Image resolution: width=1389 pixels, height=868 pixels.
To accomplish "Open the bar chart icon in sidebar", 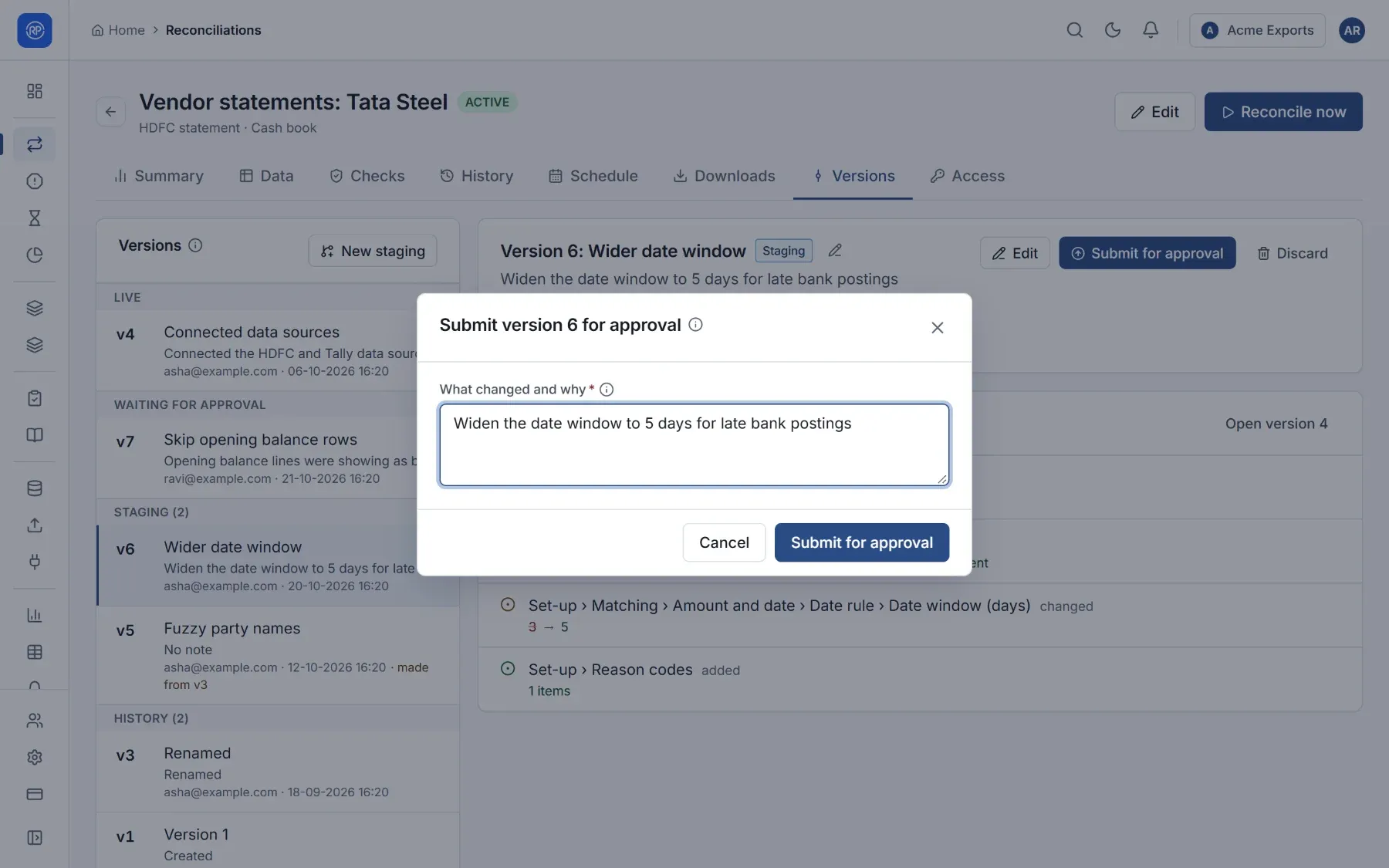I will 34,615.
